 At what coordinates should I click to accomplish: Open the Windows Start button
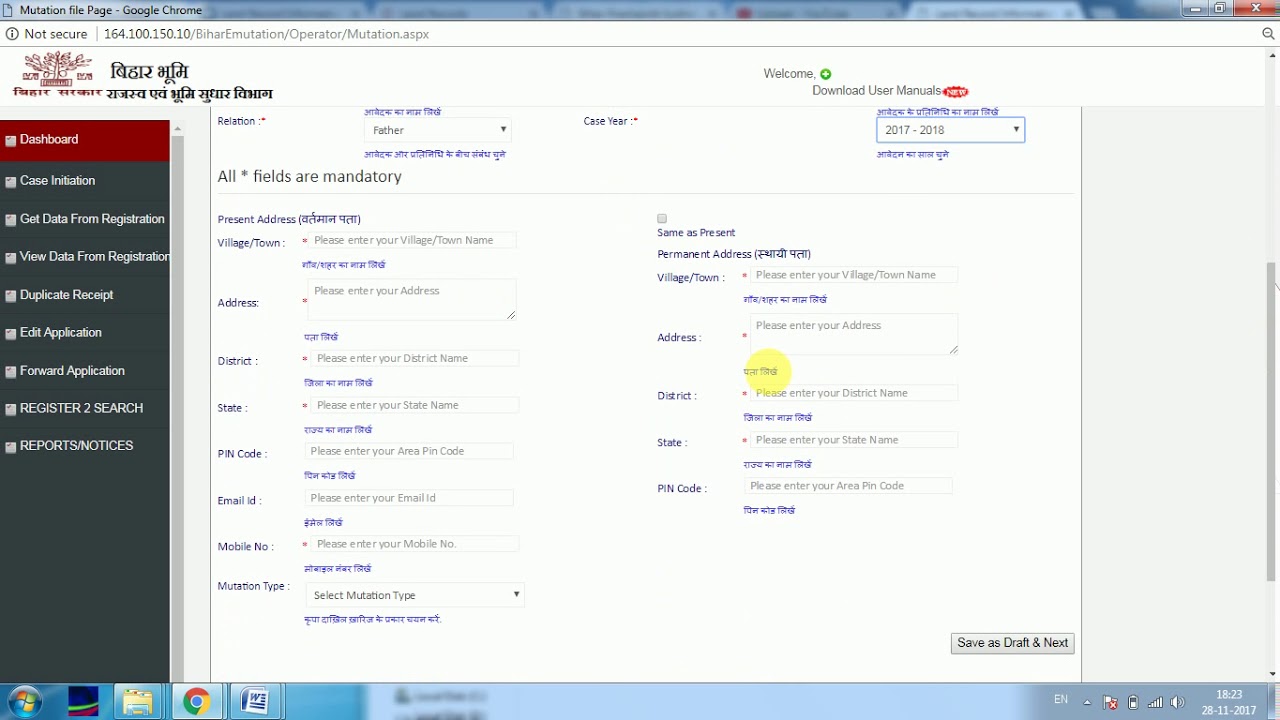pos(26,701)
